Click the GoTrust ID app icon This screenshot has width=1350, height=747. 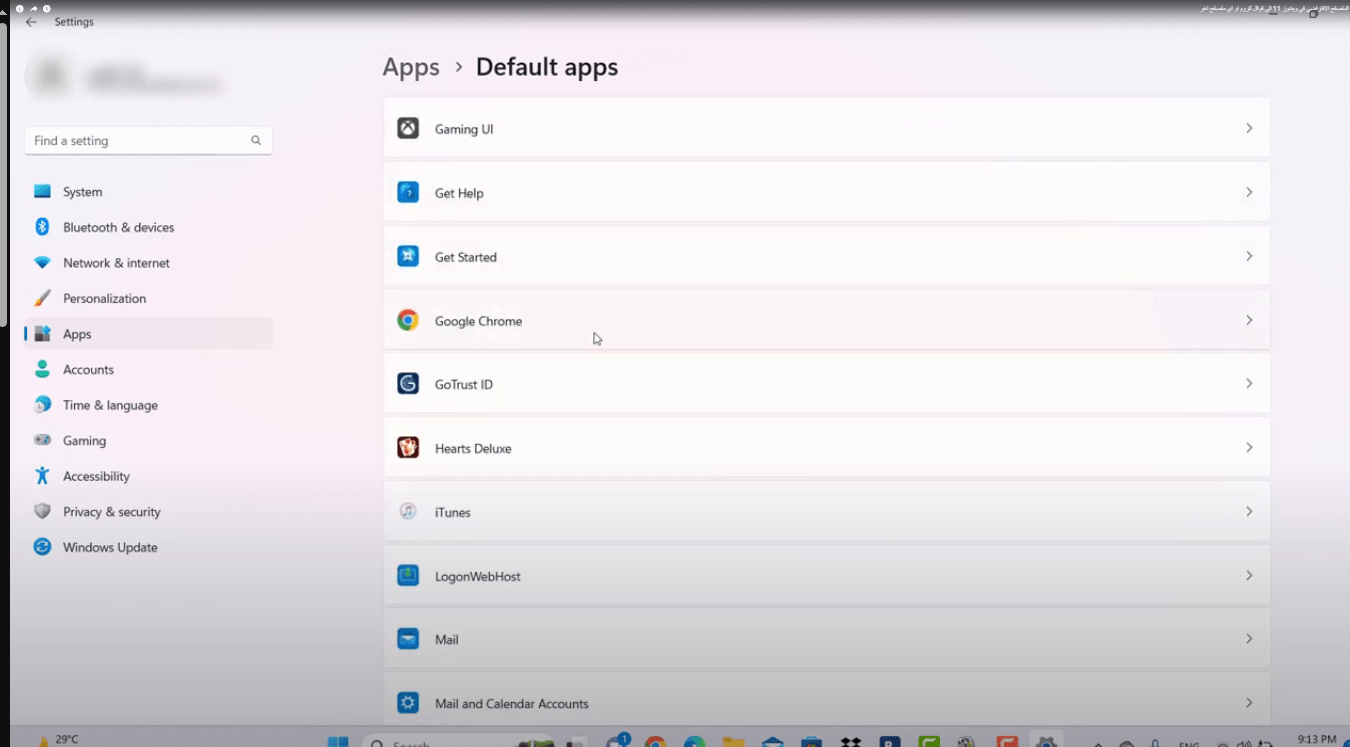point(408,383)
